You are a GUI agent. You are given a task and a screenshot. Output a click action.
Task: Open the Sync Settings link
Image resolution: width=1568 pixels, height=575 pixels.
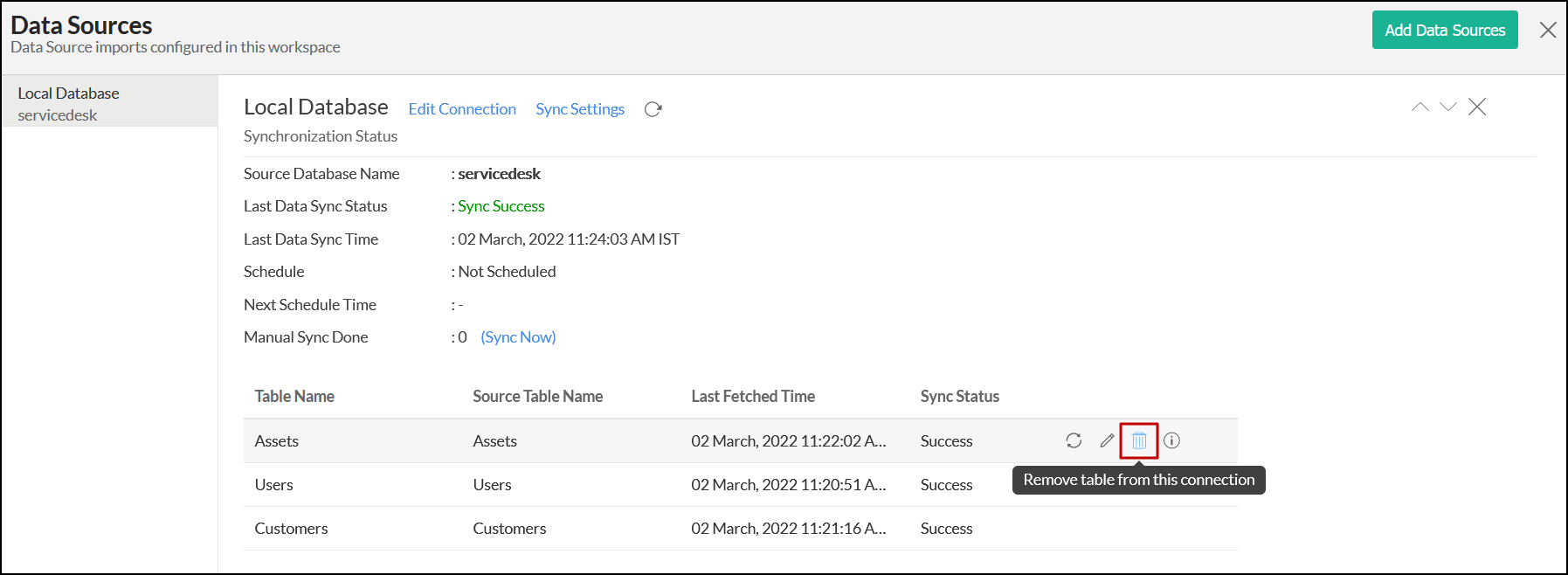tap(580, 109)
